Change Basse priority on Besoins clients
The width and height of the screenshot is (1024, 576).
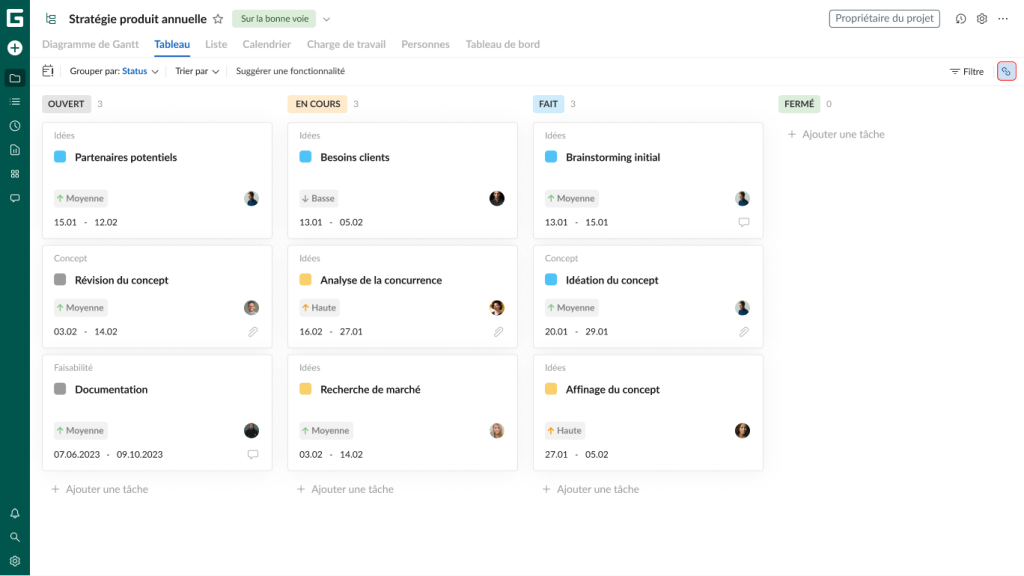coord(318,199)
